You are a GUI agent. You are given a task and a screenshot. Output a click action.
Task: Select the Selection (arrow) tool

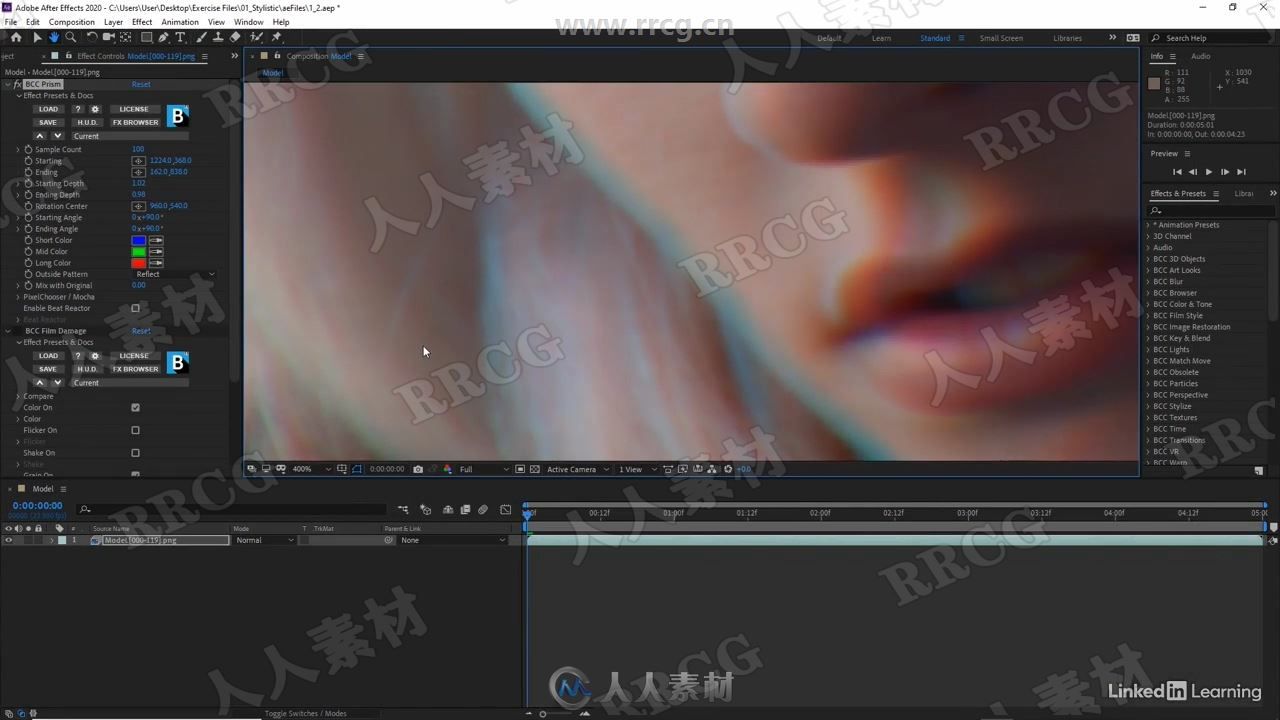pyautogui.click(x=37, y=37)
